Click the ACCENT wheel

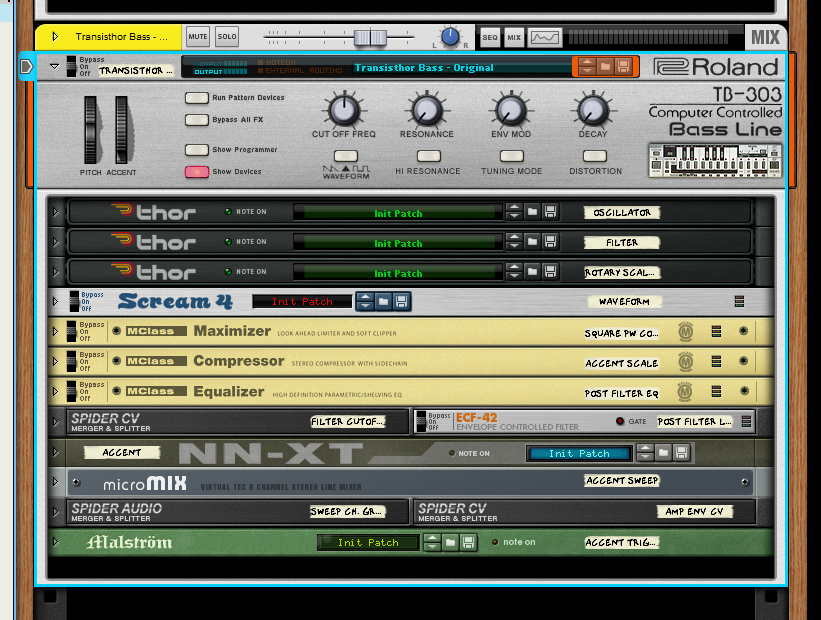(121, 129)
